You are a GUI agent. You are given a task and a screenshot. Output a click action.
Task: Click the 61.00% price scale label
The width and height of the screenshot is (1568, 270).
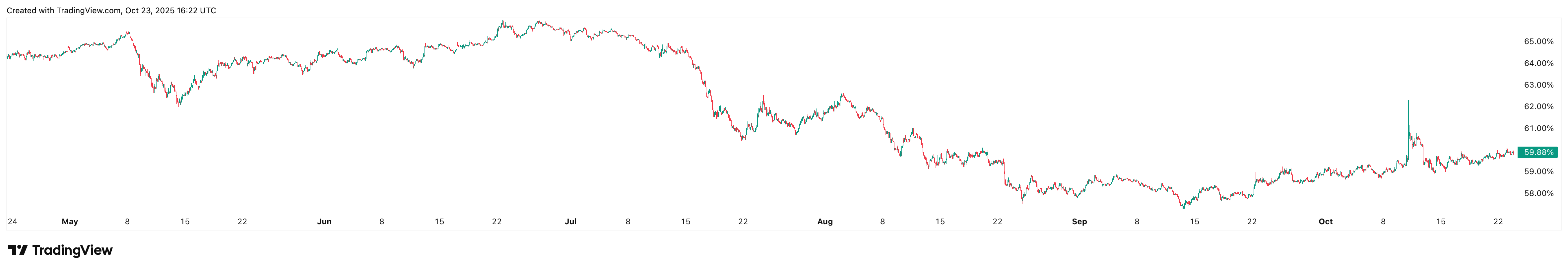tap(1539, 129)
